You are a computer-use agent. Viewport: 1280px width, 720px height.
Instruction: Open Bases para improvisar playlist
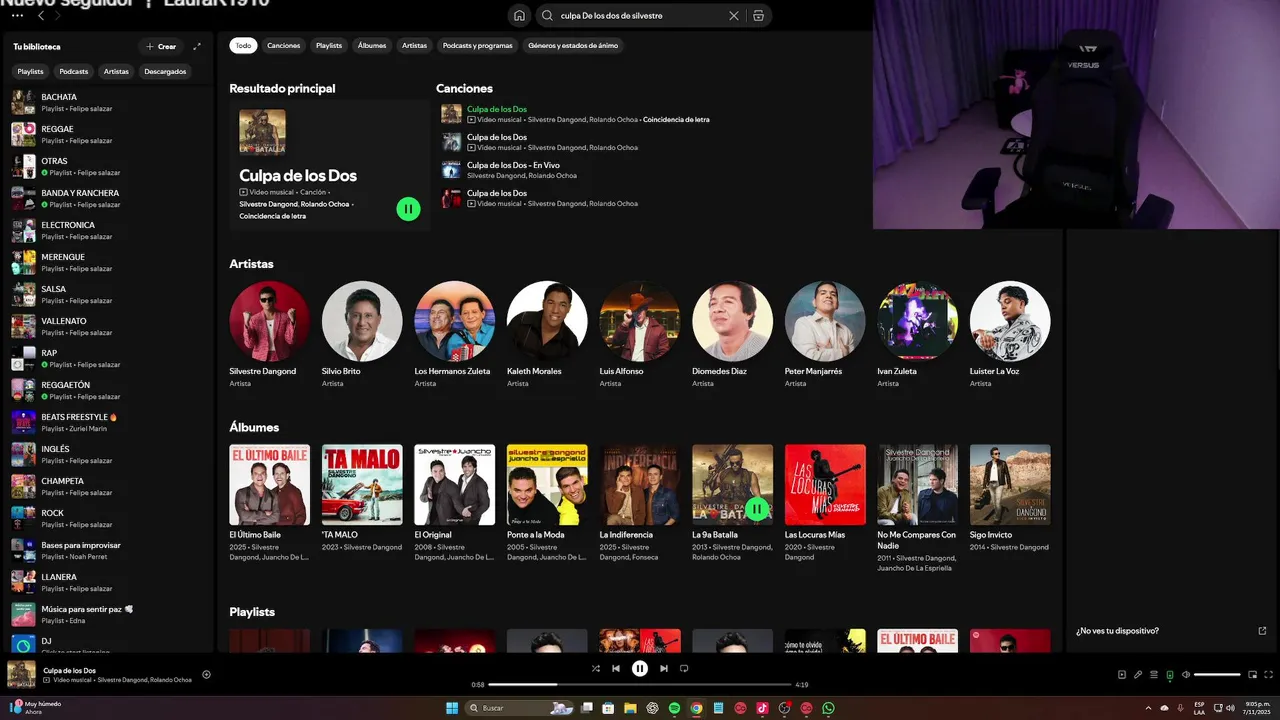(107, 550)
